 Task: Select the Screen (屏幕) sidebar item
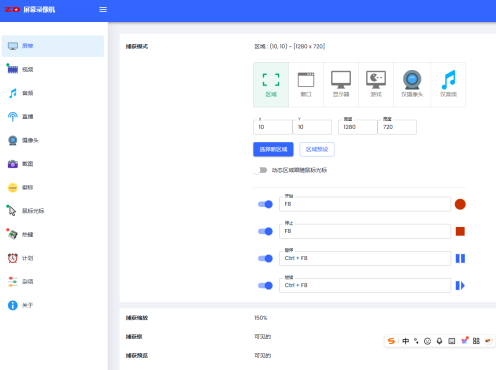tap(53, 46)
